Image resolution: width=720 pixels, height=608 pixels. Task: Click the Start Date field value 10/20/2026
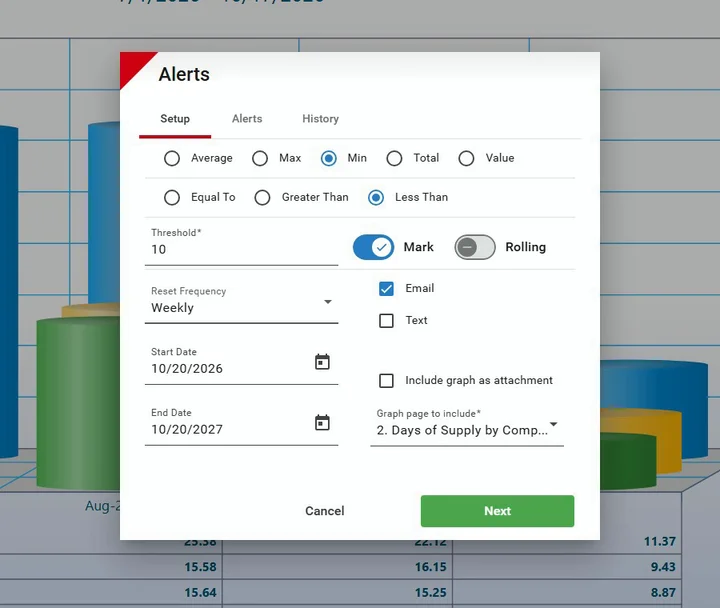coord(187,369)
